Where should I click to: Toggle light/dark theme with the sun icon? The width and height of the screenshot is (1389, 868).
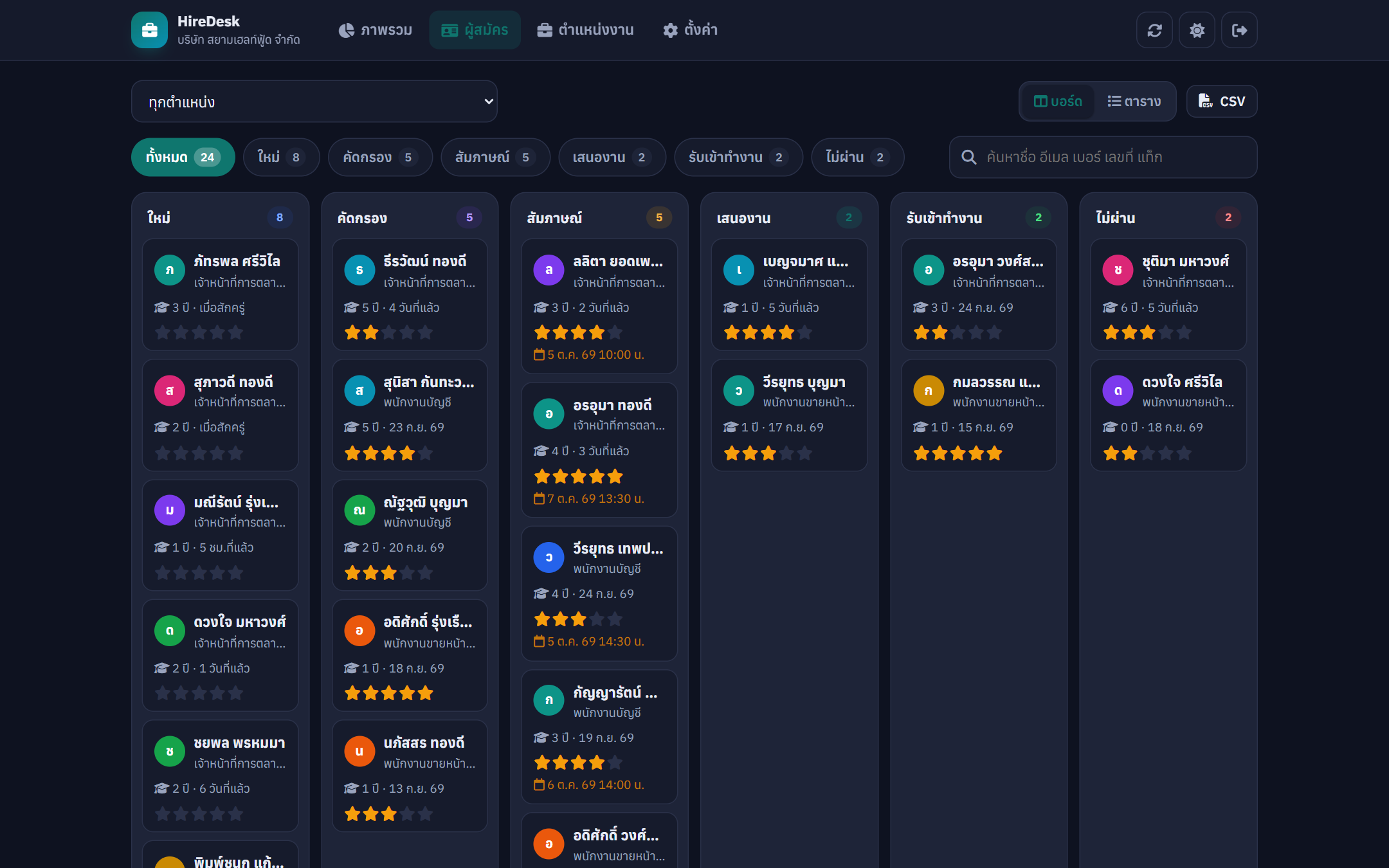click(1197, 30)
